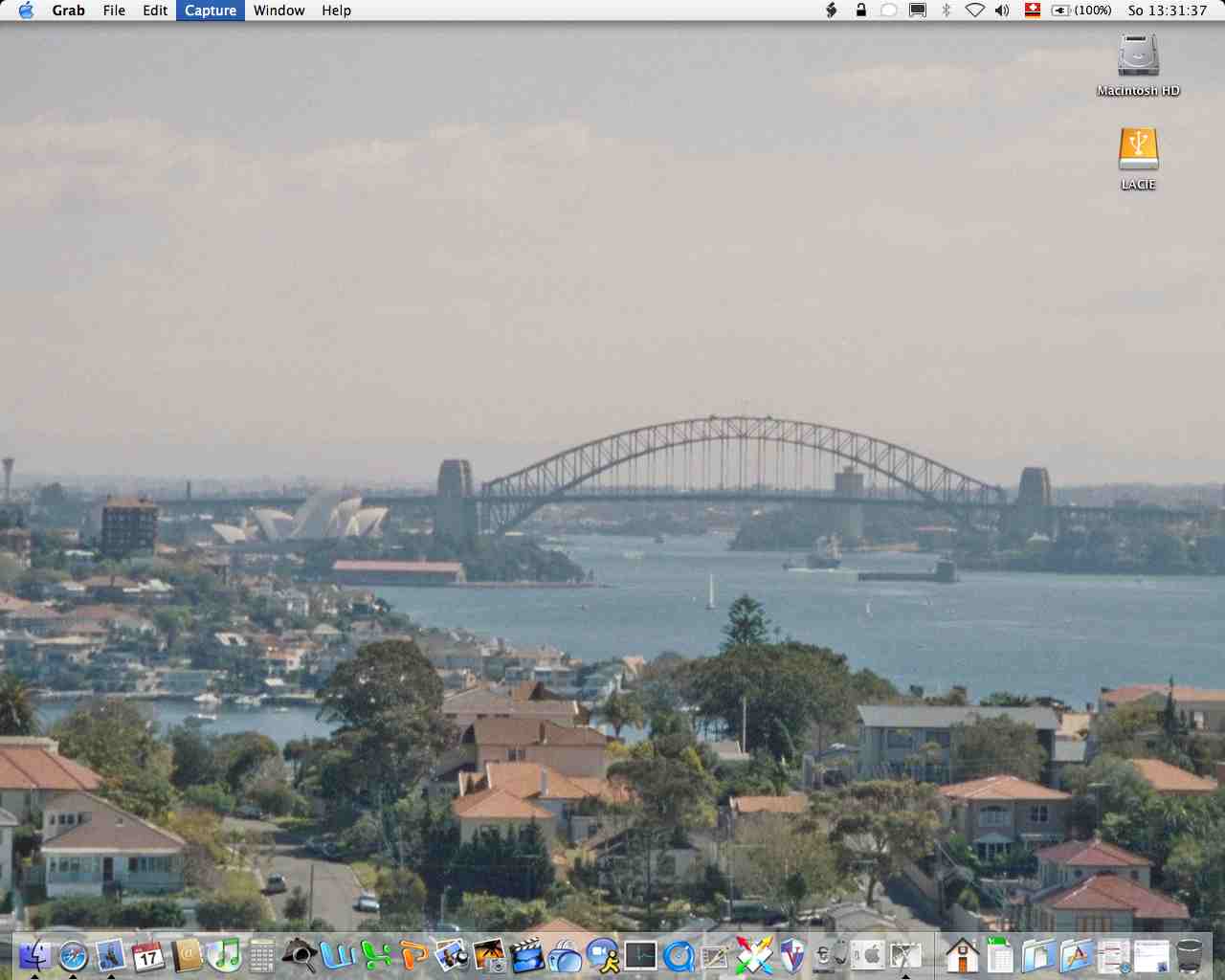Open the Window menu
Screen dimensions: 1225x980
click(x=279, y=11)
